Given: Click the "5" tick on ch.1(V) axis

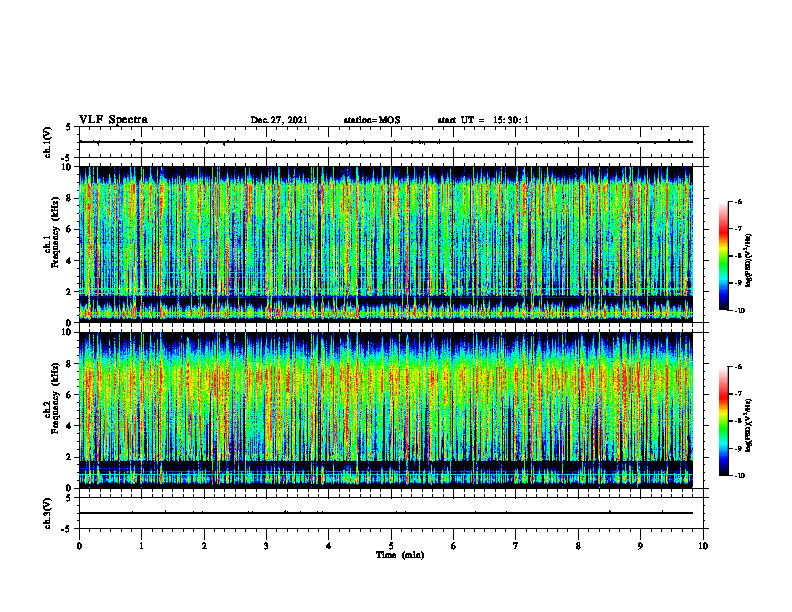Looking at the screenshot, I should [x=69, y=128].
